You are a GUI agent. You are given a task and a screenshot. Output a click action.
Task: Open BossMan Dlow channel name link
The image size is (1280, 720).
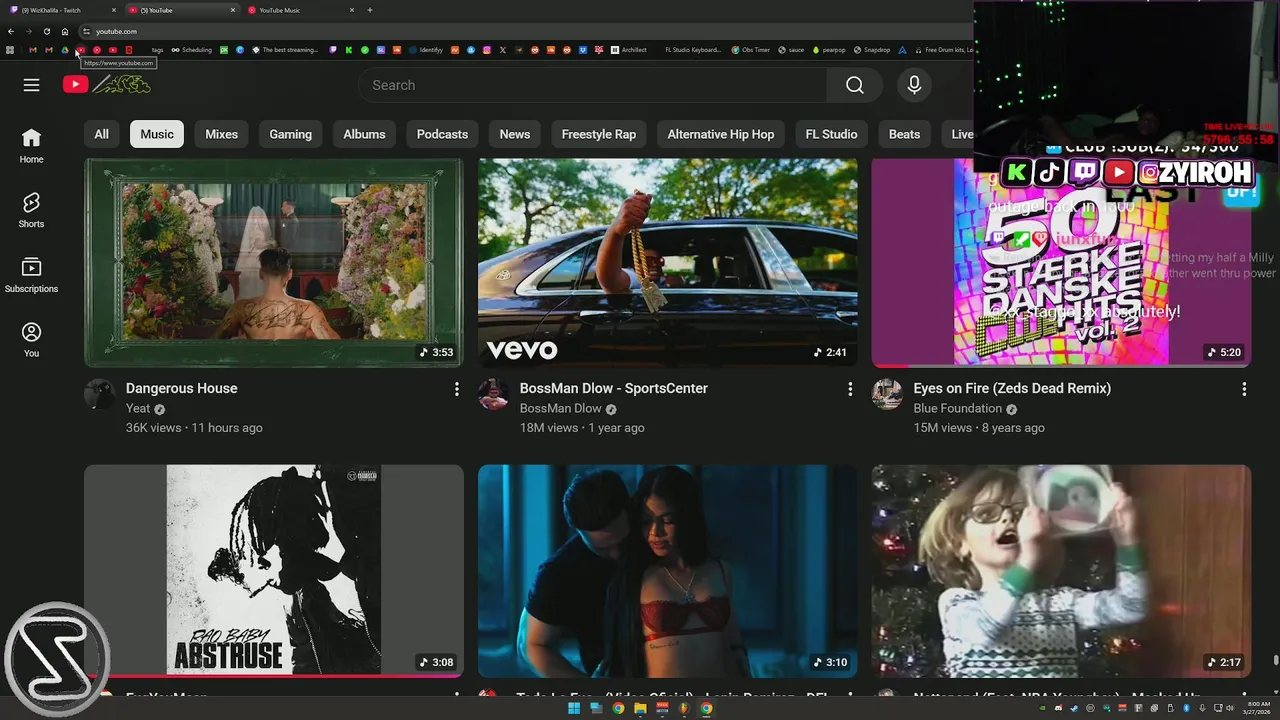click(x=561, y=408)
